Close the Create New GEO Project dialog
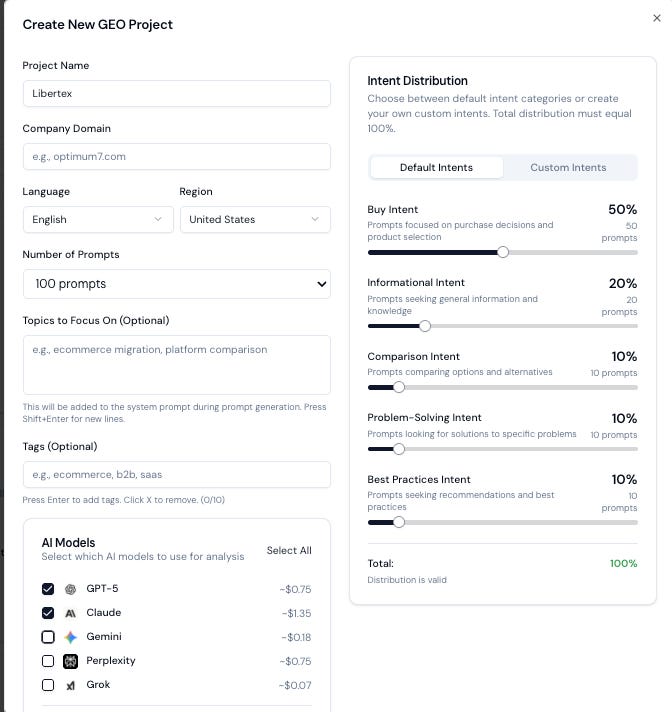Screen dimensions: 672x712 pyautogui.click(x=657, y=18)
